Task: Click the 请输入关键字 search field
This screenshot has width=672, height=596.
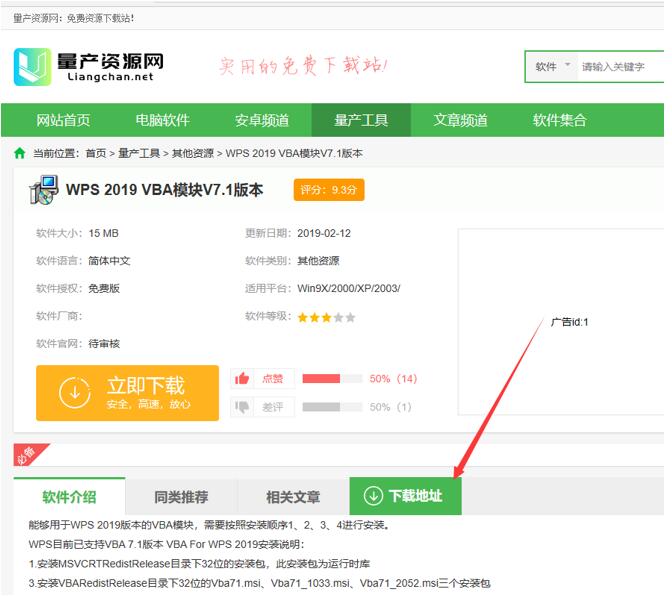Action: pyautogui.click(x=621, y=67)
